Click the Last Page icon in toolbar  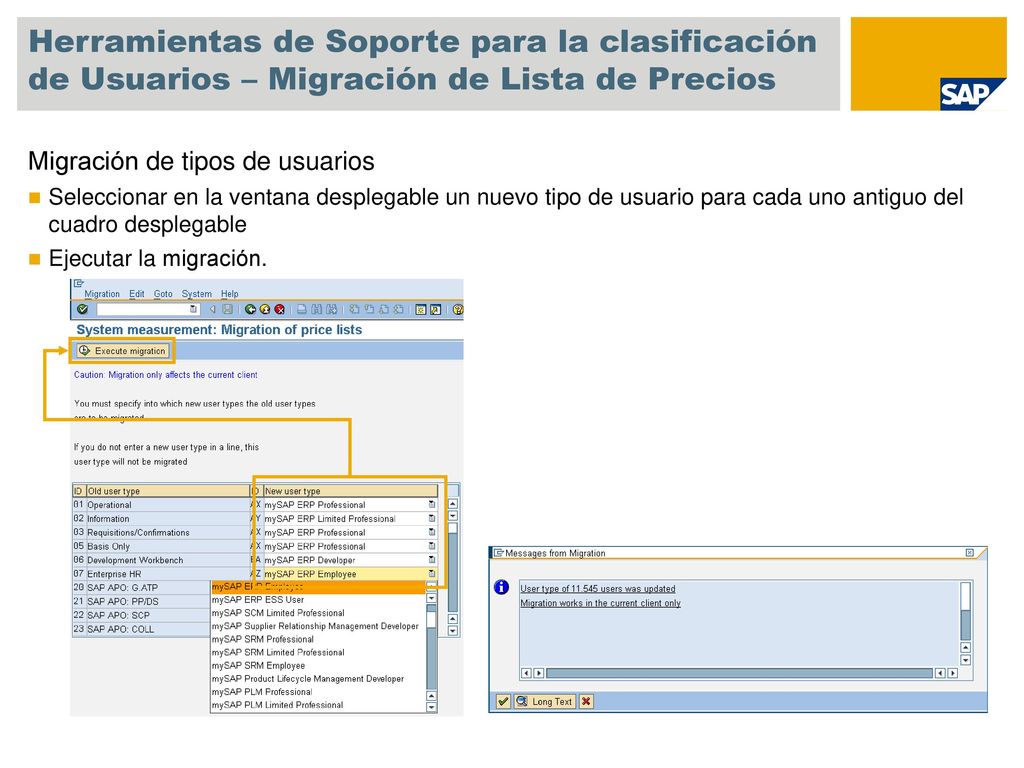pyautogui.click(x=398, y=310)
